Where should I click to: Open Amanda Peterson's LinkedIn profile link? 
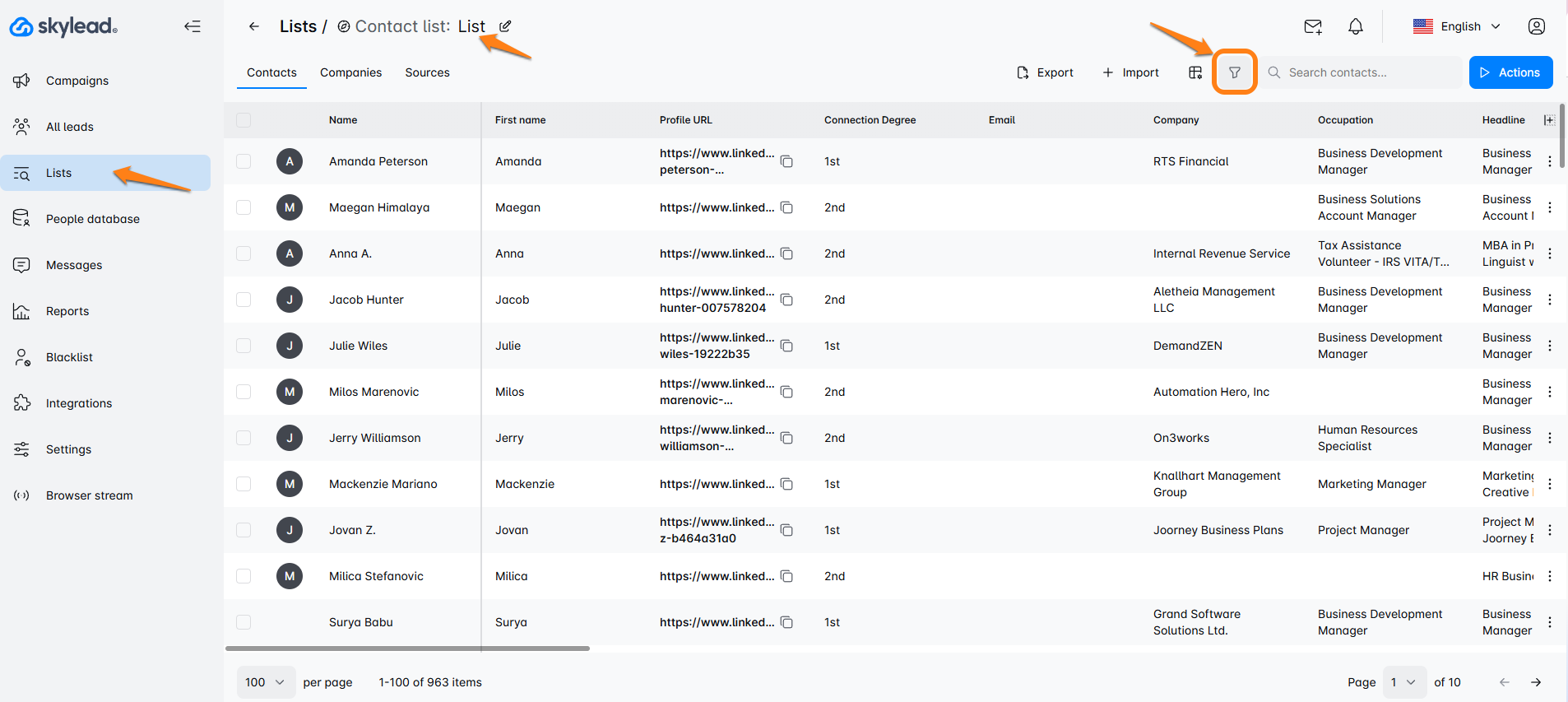(x=717, y=161)
